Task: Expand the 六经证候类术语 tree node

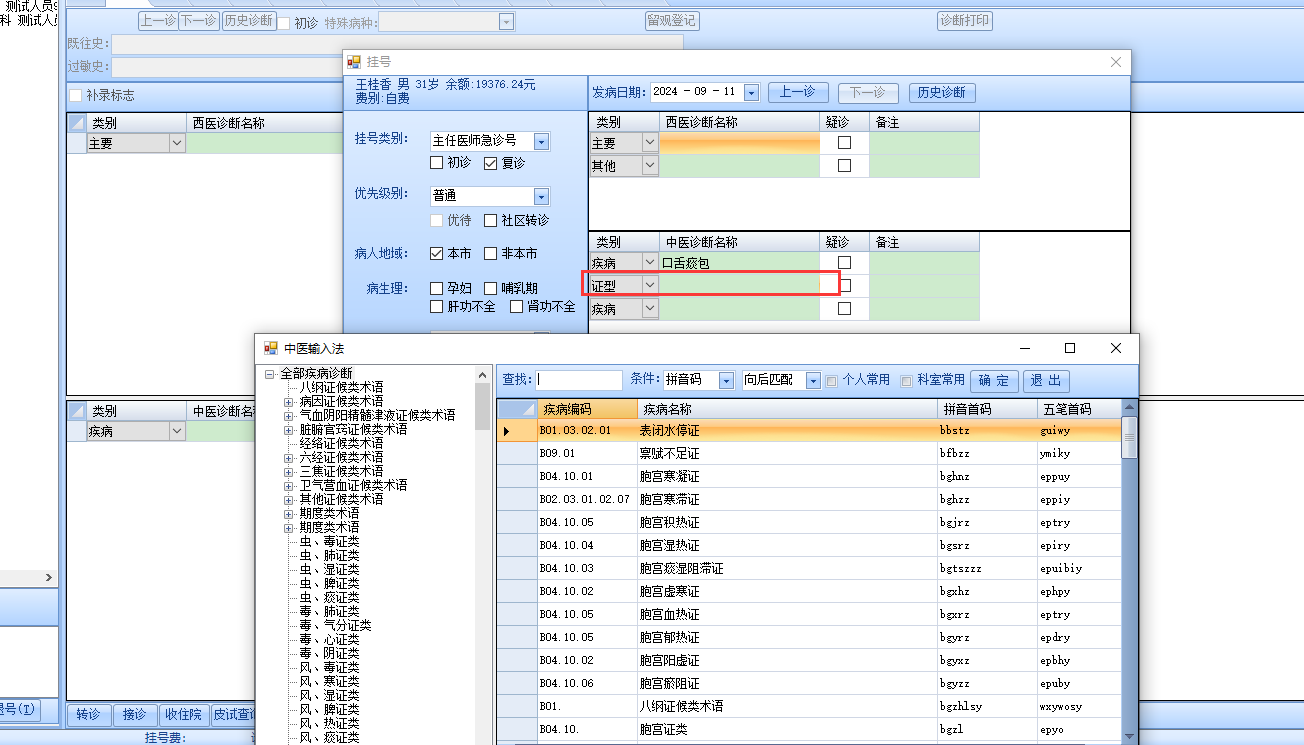Action: point(289,457)
